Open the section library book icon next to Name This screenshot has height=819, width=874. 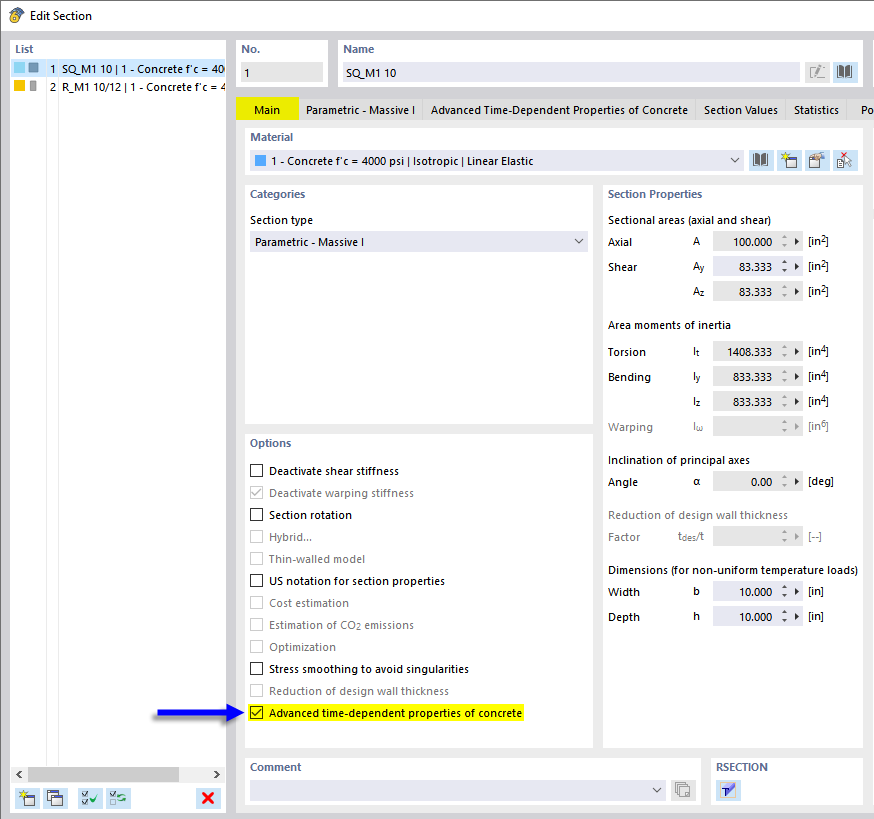(845, 72)
